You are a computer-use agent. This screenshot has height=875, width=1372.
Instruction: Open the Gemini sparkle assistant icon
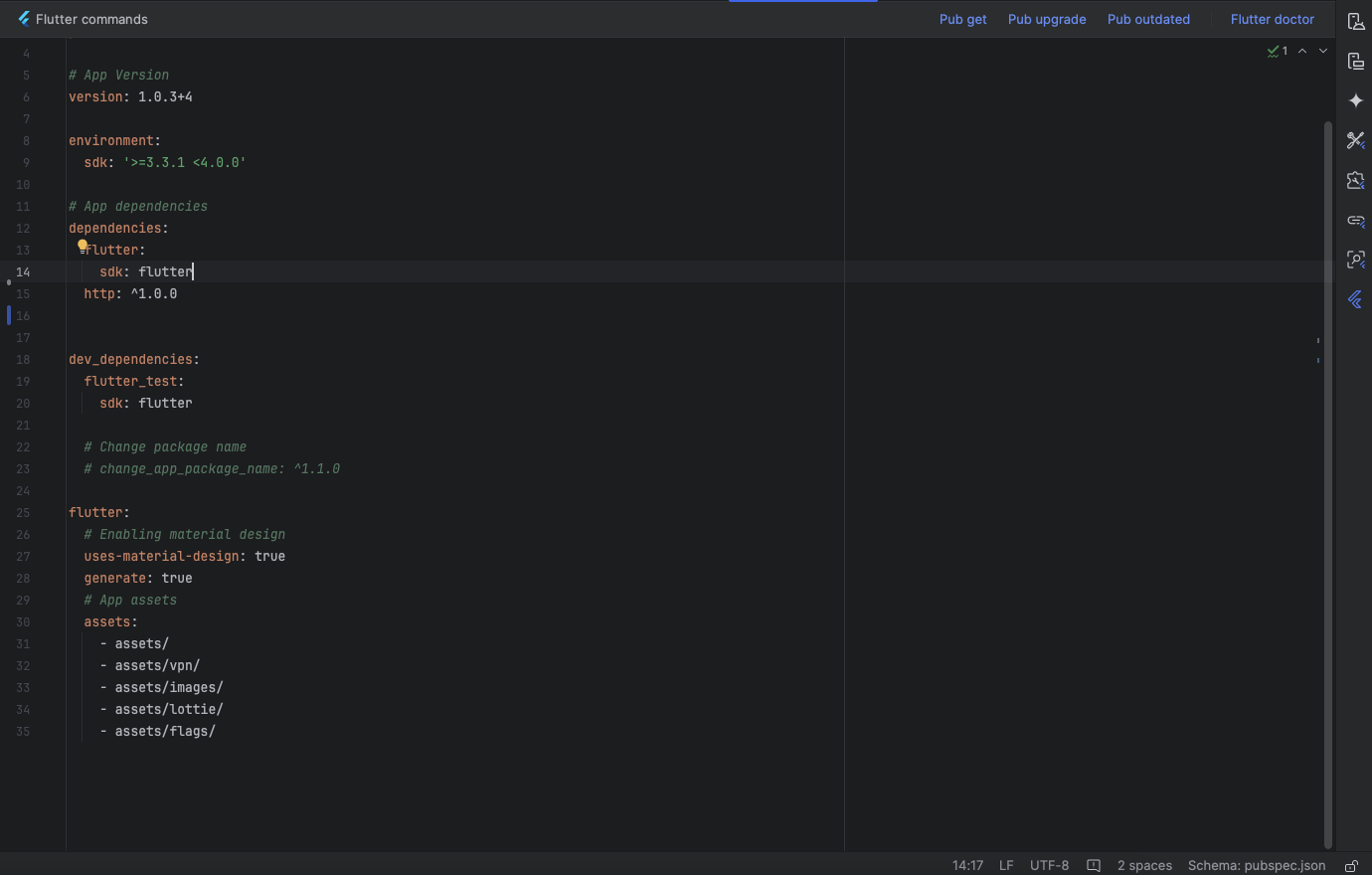tap(1355, 101)
